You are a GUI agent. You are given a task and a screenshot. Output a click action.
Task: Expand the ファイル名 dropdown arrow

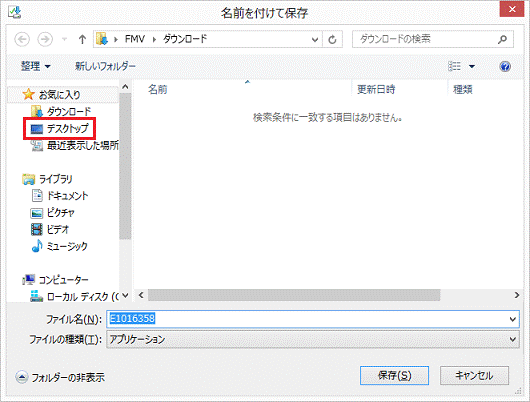pyautogui.click(x=513, y=319)
